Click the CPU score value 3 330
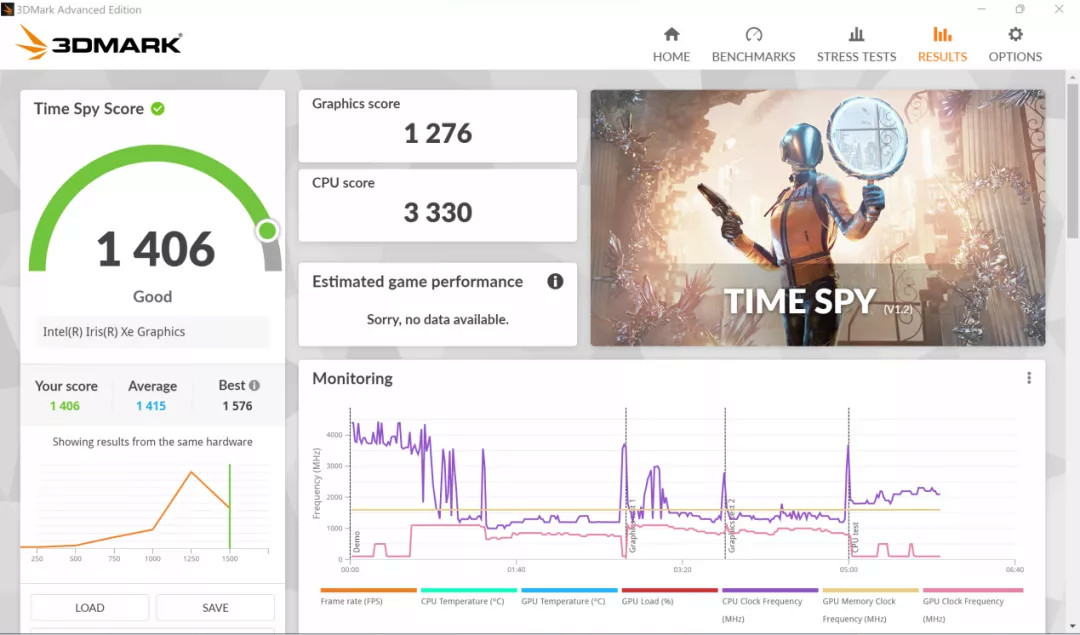This screenshot has height=635, width=1080. coord(438,212)
